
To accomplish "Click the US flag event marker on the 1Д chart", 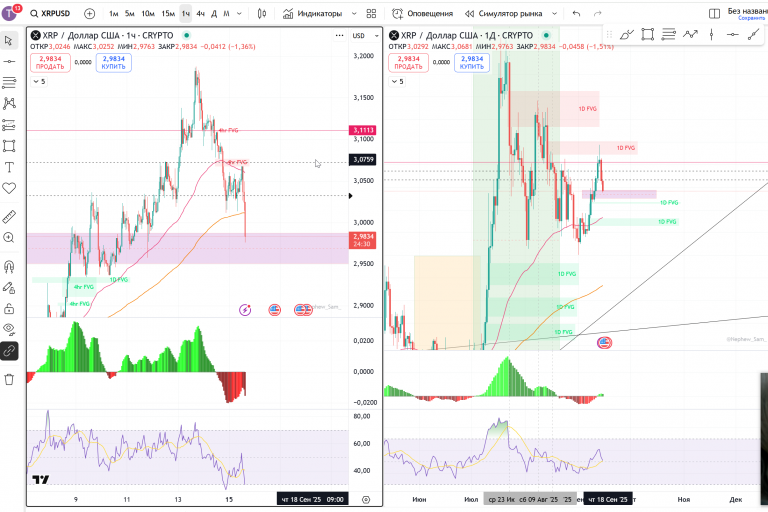I will point(604,342).
